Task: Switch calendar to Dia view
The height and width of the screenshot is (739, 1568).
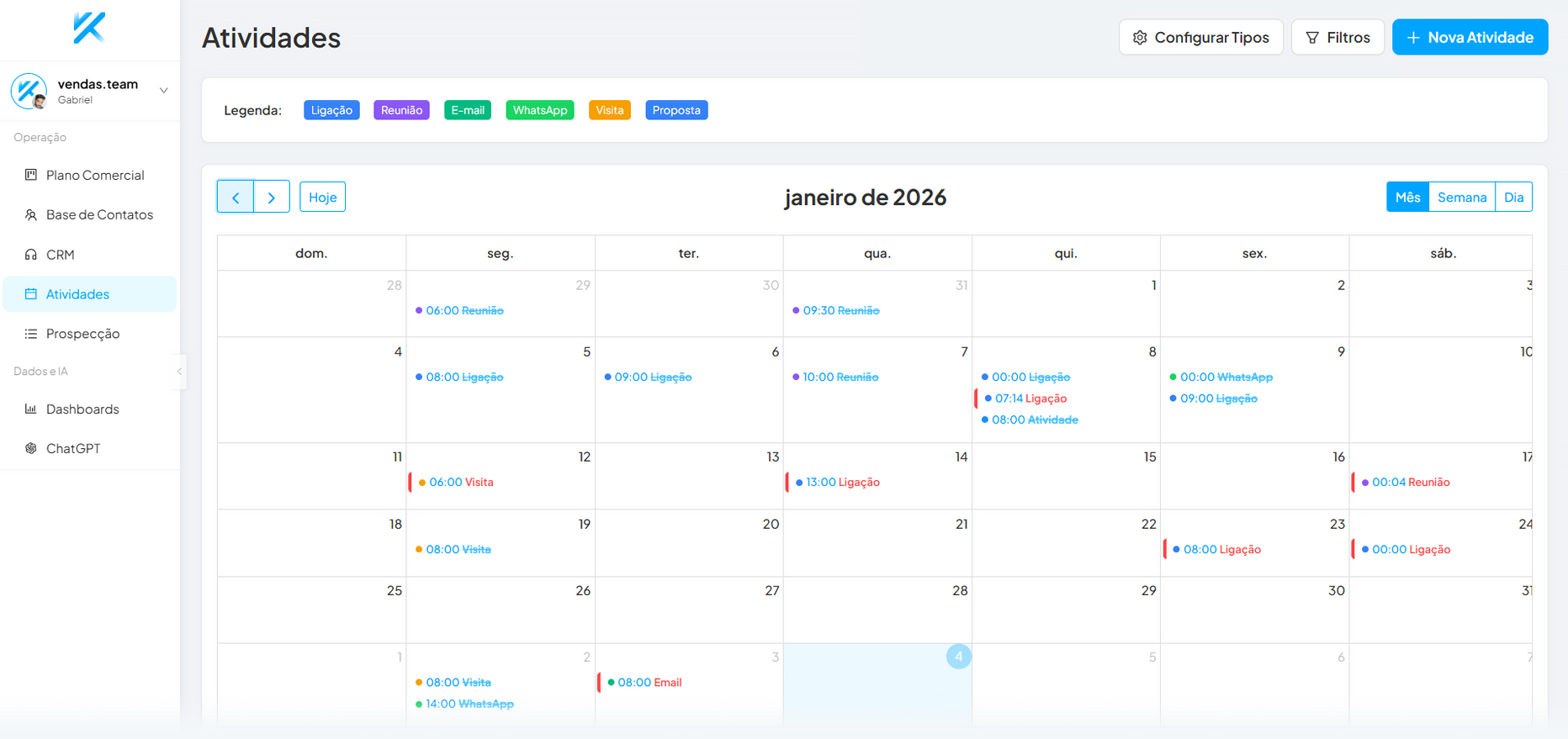Action: pos(1513,198)
